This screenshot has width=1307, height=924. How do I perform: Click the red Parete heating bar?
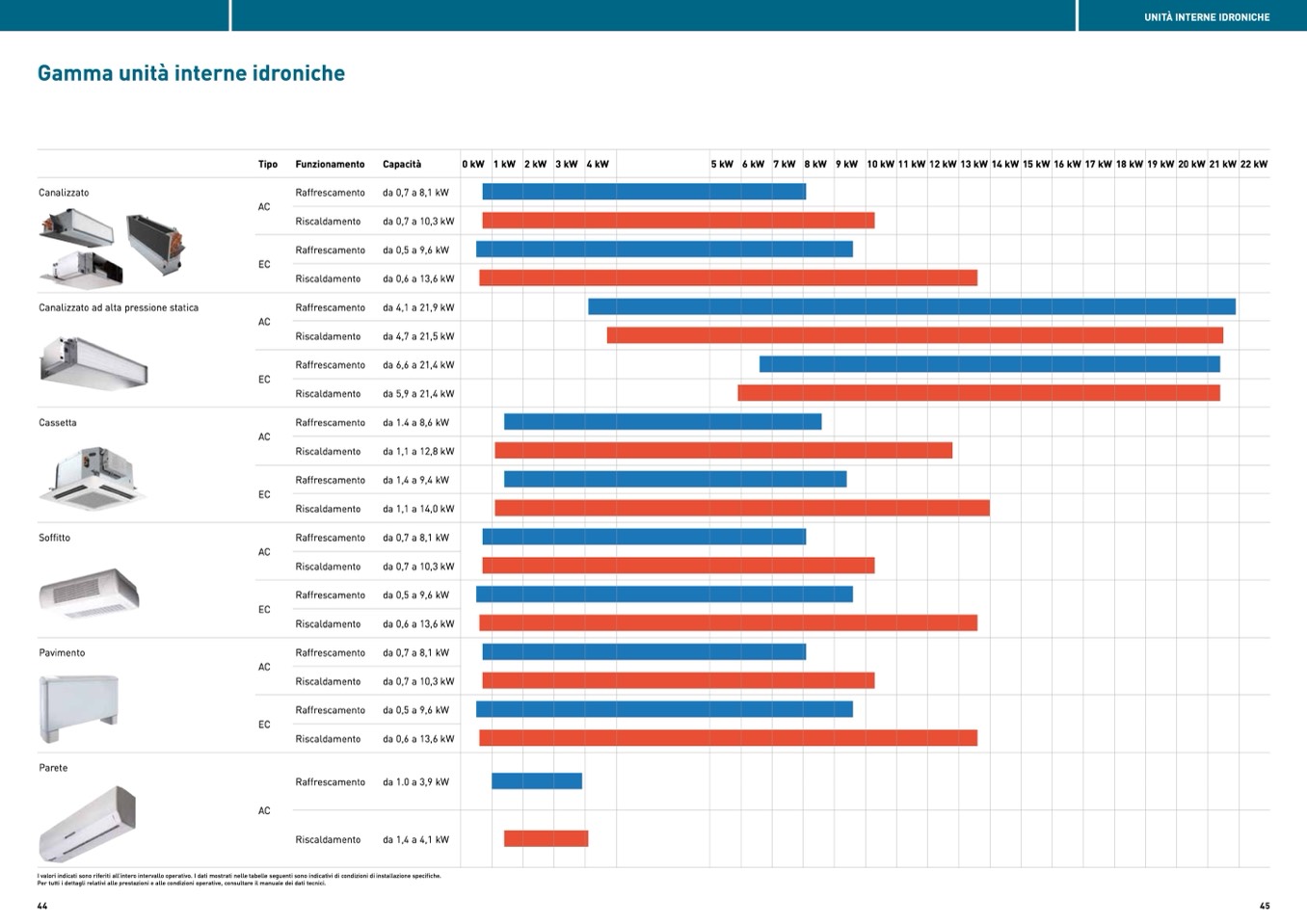[546, 839]
